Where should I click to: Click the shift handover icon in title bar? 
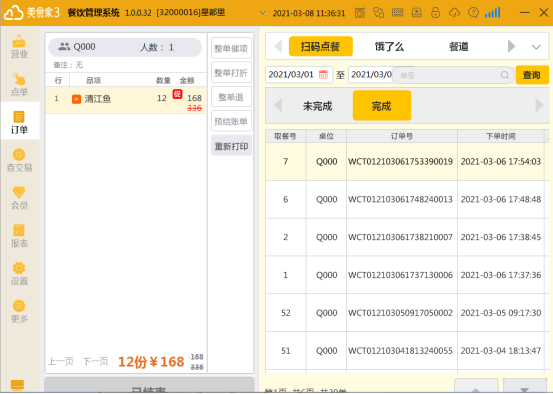(x=379, y=13)
